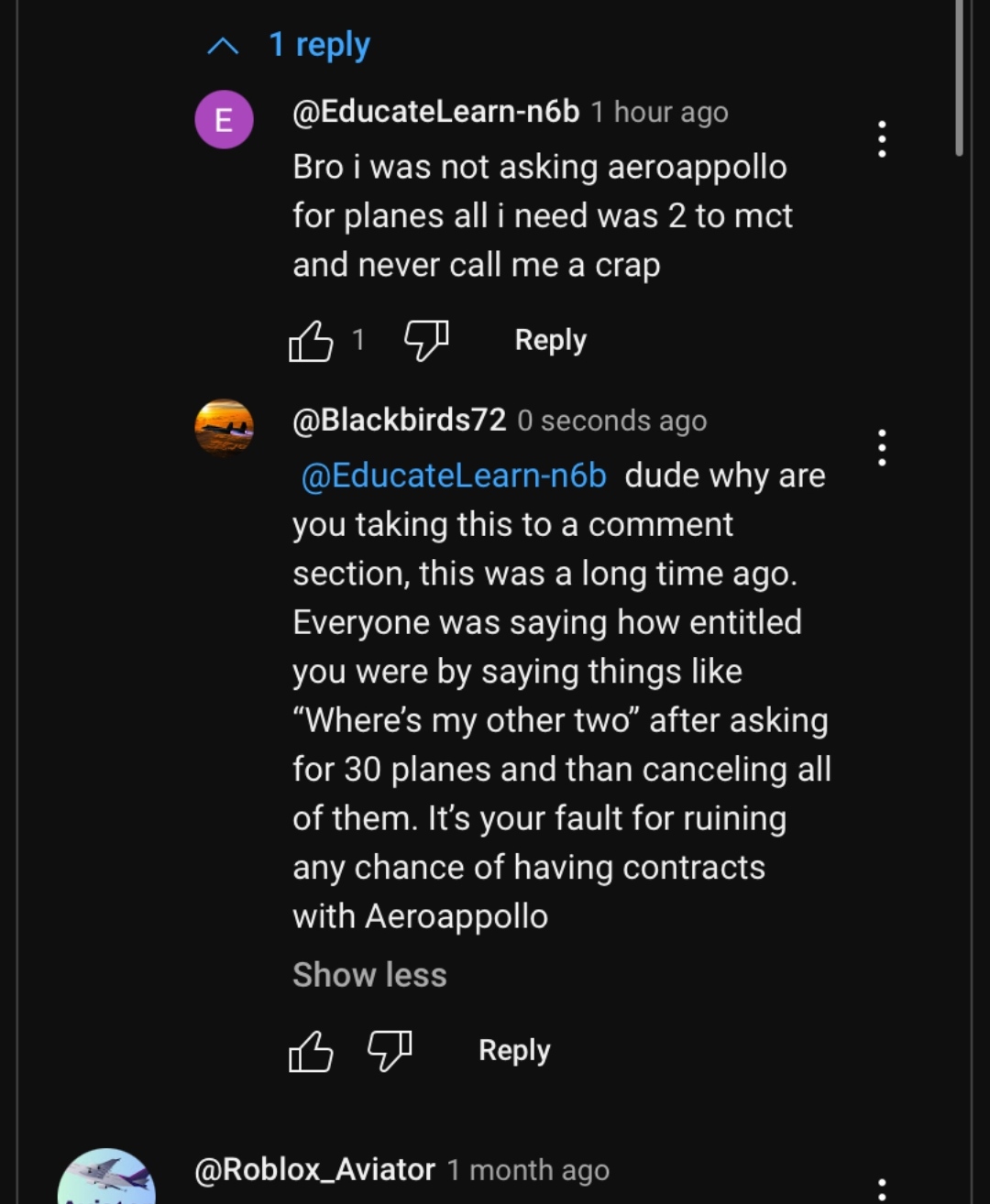Screen dimensions: 990x1204
Task: Dislike the Blackbirds72 comment
Action: (x=390, y=1051)
